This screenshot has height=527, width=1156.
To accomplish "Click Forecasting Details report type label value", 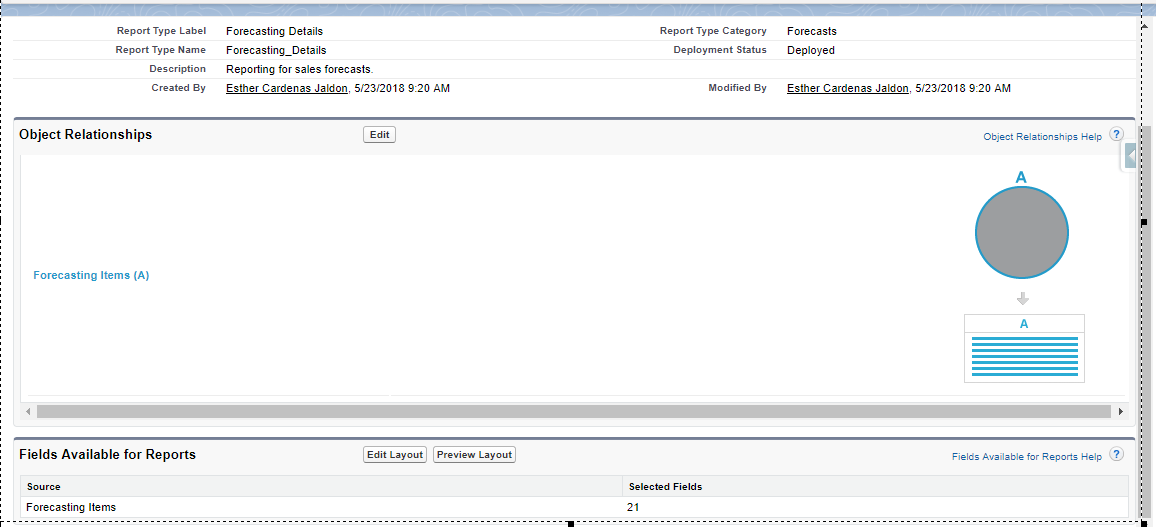I will tap(274, 32).
